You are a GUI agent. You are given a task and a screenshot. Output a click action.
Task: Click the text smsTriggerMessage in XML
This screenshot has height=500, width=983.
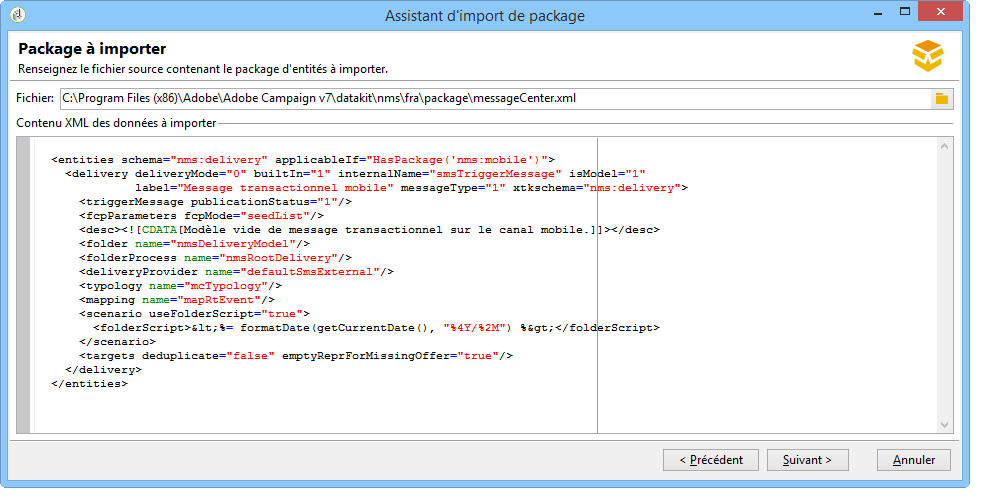[x=495, y=174]
